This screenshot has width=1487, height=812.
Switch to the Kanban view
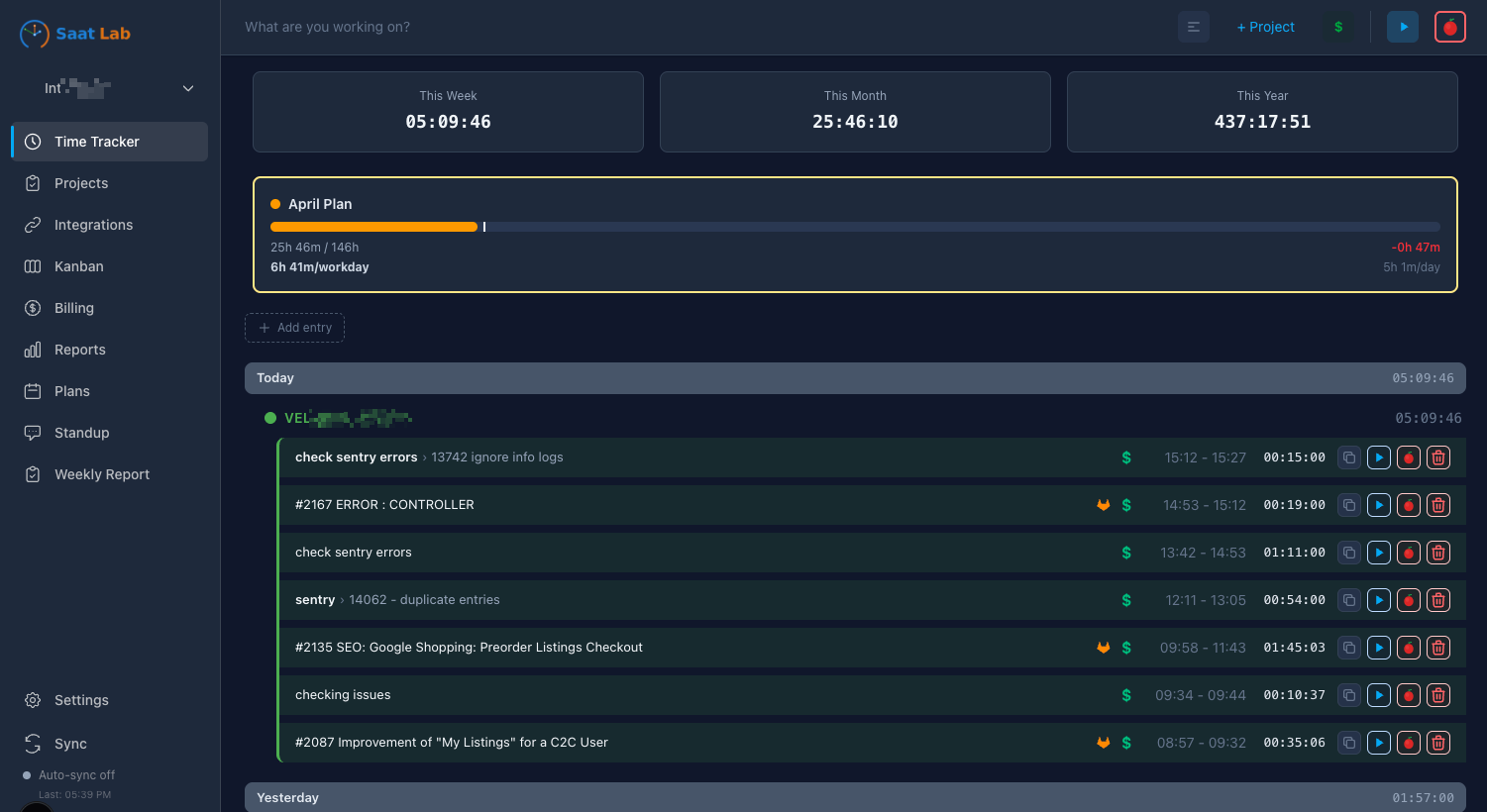110,266
